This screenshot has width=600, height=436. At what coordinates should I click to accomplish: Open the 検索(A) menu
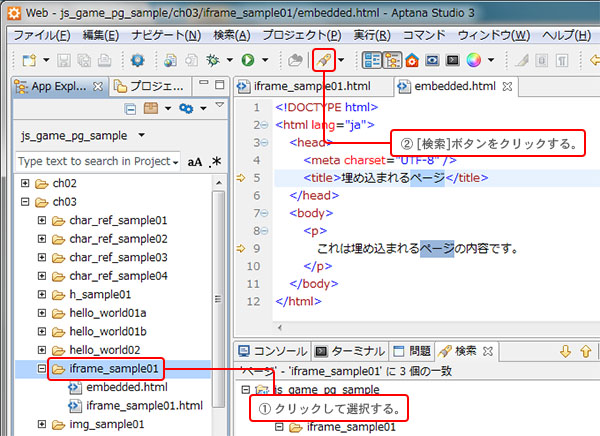(x=232, y=35)
